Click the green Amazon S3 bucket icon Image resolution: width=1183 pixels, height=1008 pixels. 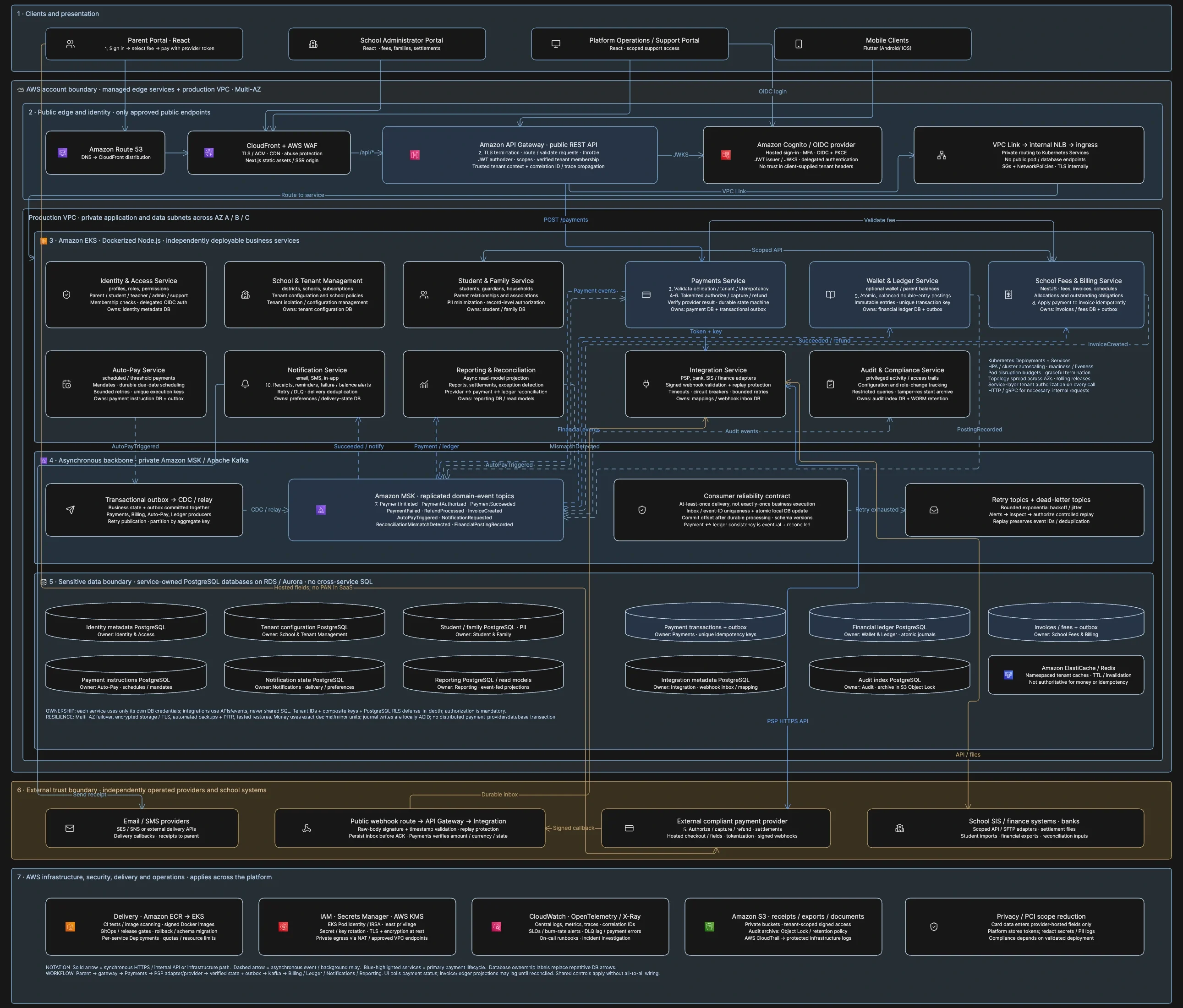(x=709, y=926)
